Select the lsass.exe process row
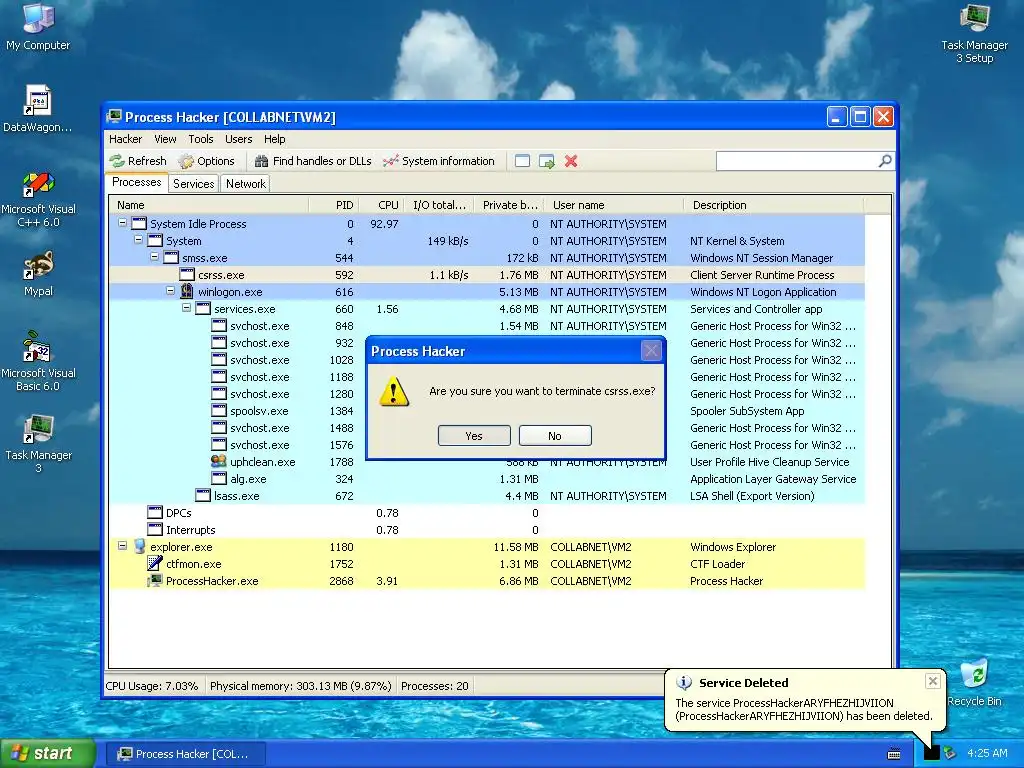 coord(487,496)
